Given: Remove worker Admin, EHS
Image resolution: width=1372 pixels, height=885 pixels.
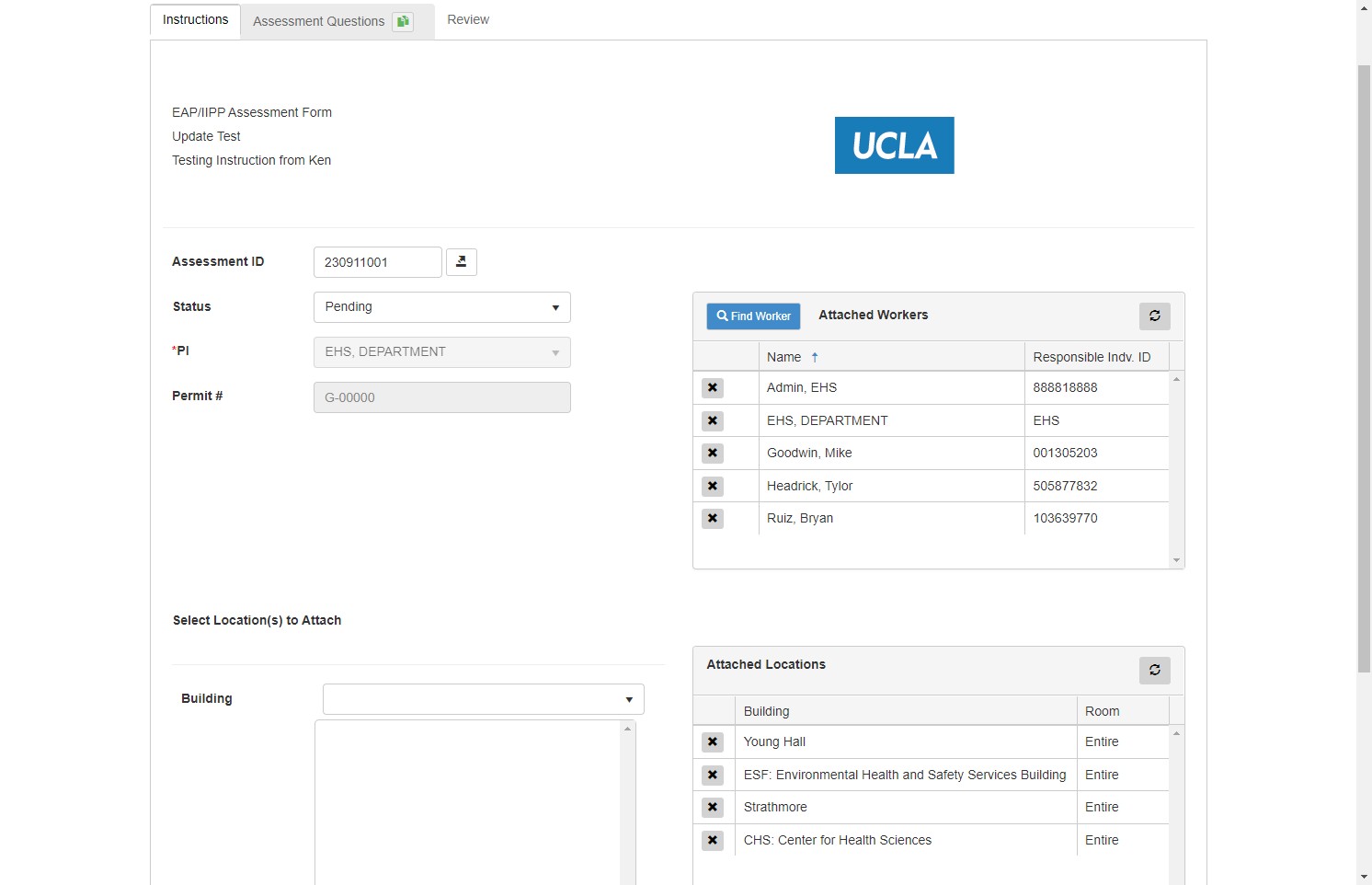Looking at the screenshot, I should coord(713,388).
